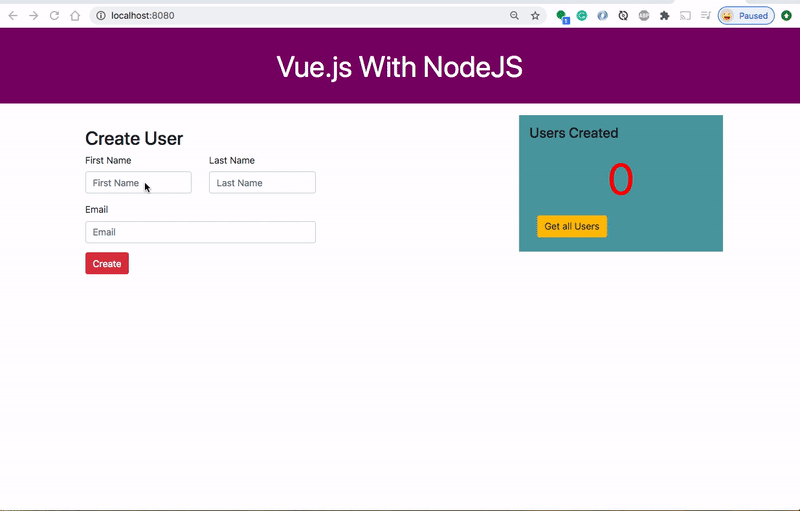Viewport: 800px width, 511px height.
Task: Open the media controls playlist icon
Action: click(706, 16)
